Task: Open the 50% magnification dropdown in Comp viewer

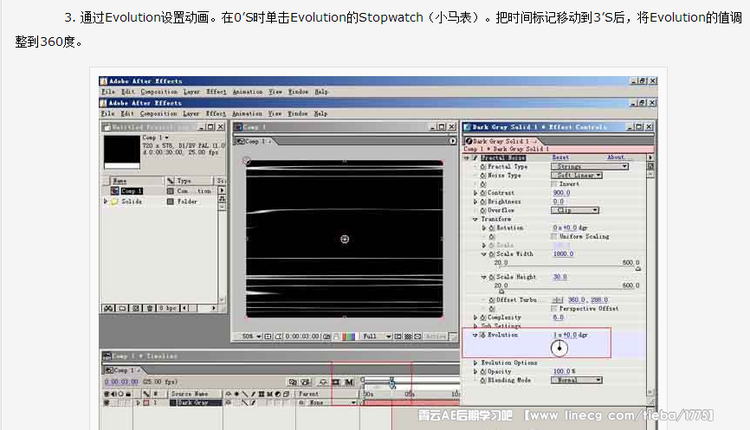Action: 251,337
